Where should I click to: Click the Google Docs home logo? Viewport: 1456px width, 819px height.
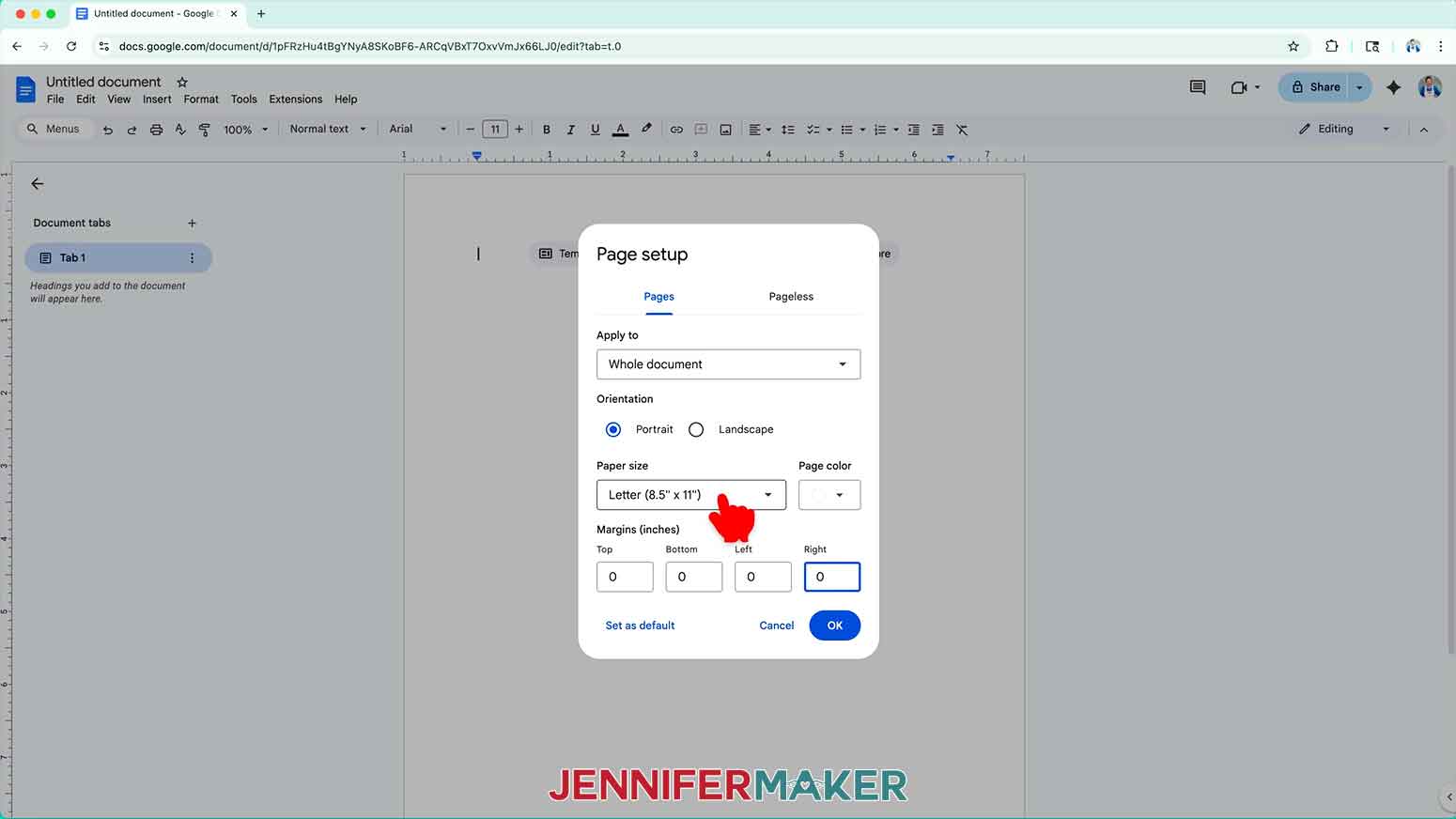25,90
